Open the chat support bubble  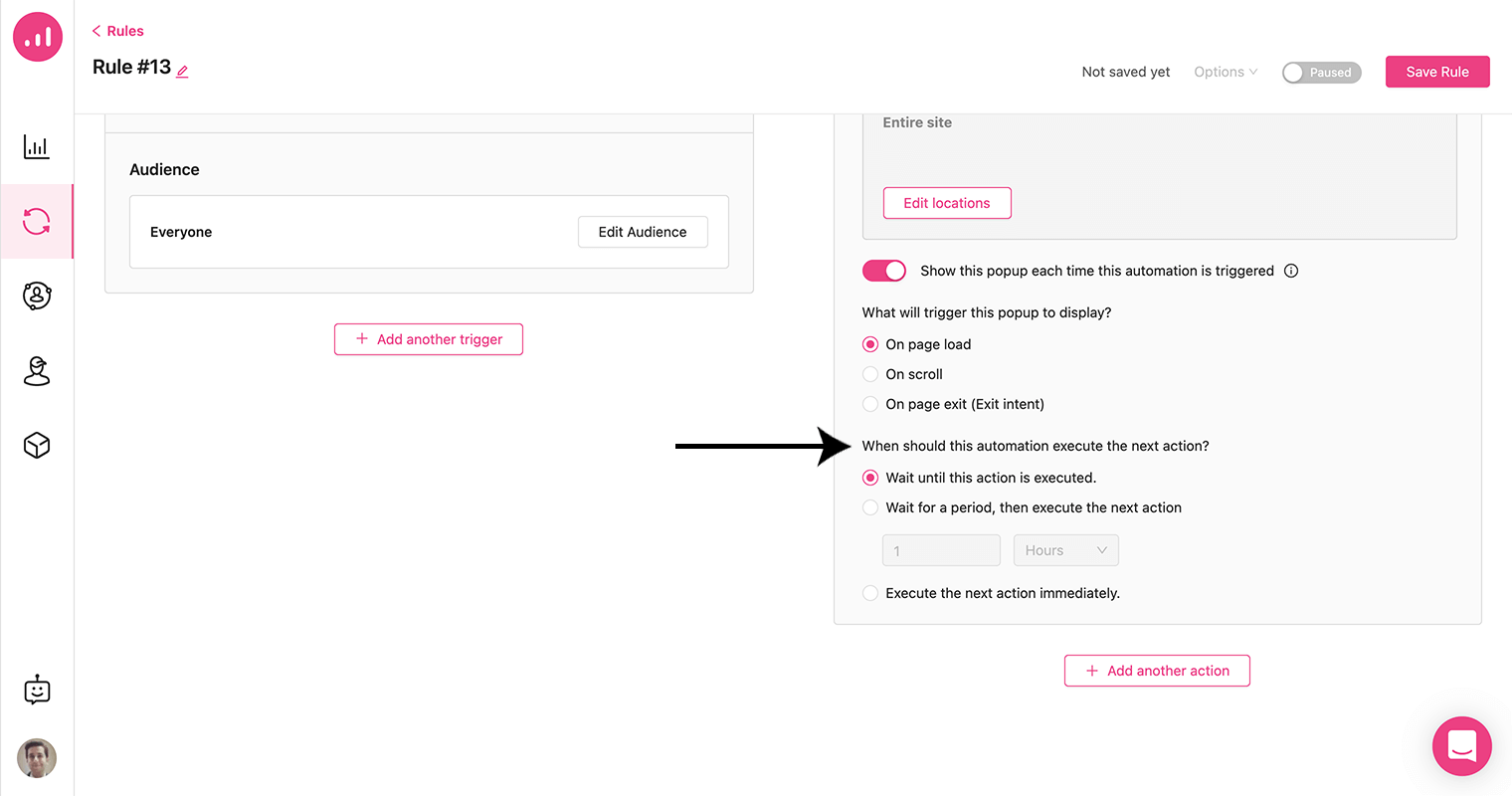[1462, 746]
